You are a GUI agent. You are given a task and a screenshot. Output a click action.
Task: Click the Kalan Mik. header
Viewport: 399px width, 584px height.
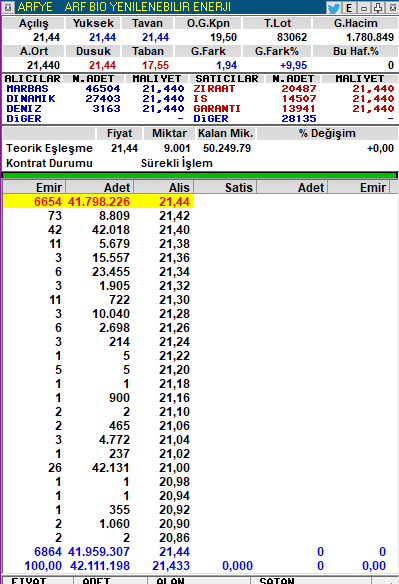(x=225, y=133)
